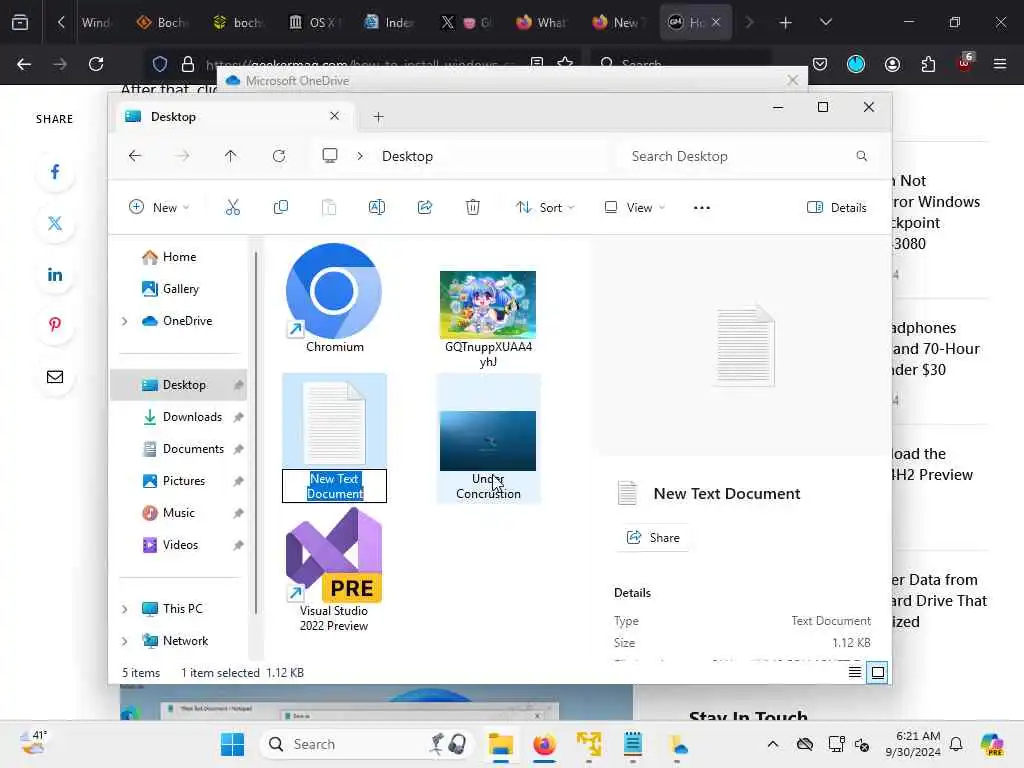
Task: Open Firefox account icon
Action: click(892, 64)
